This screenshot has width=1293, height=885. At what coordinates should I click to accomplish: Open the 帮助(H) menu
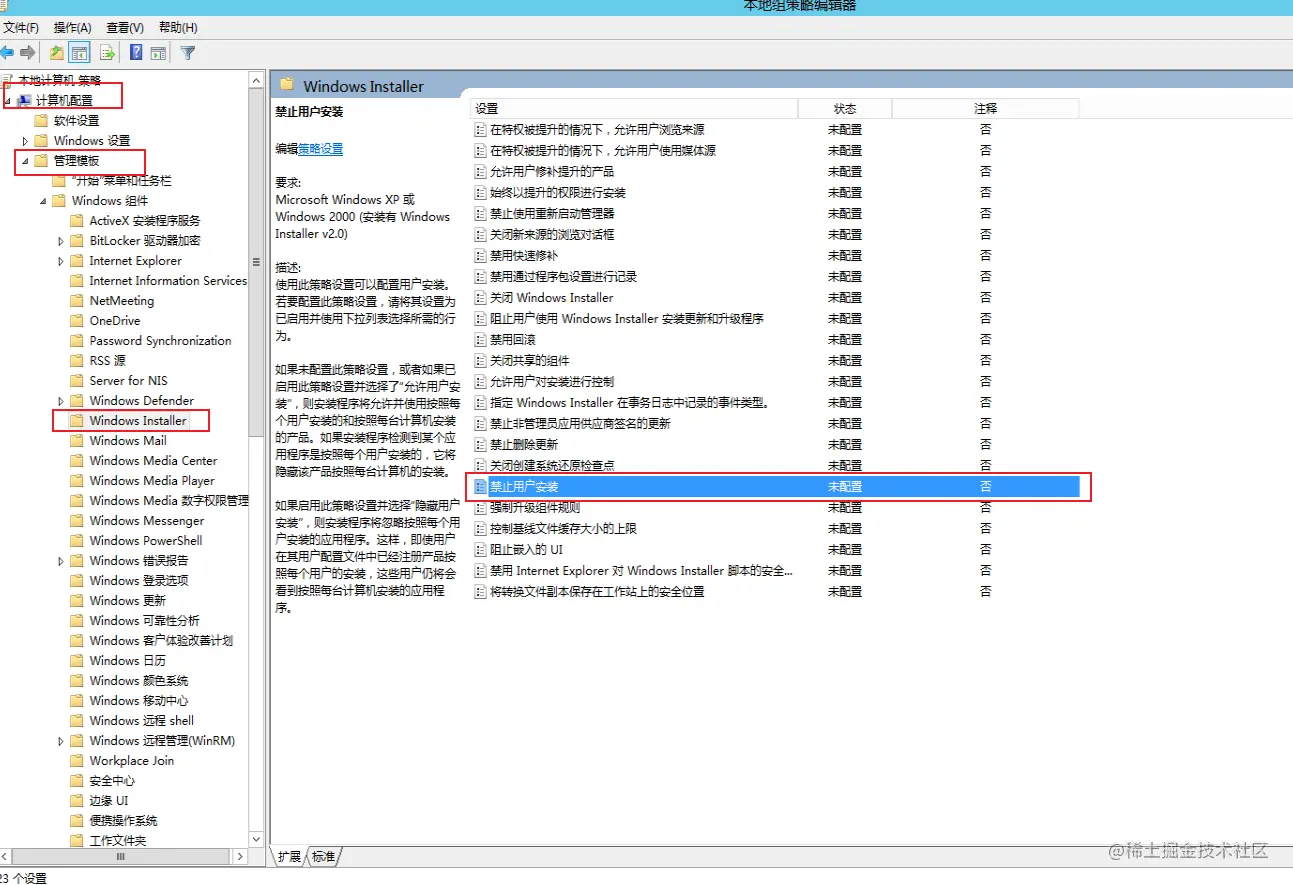[178, 27]
